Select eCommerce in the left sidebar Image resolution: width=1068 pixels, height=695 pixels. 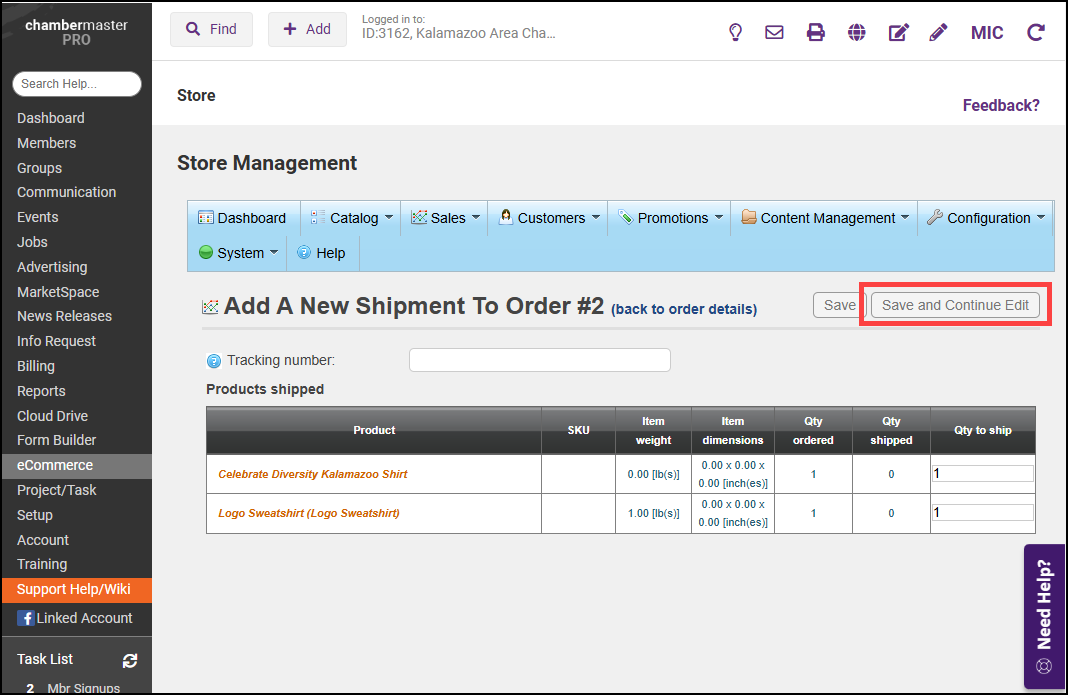55,465
